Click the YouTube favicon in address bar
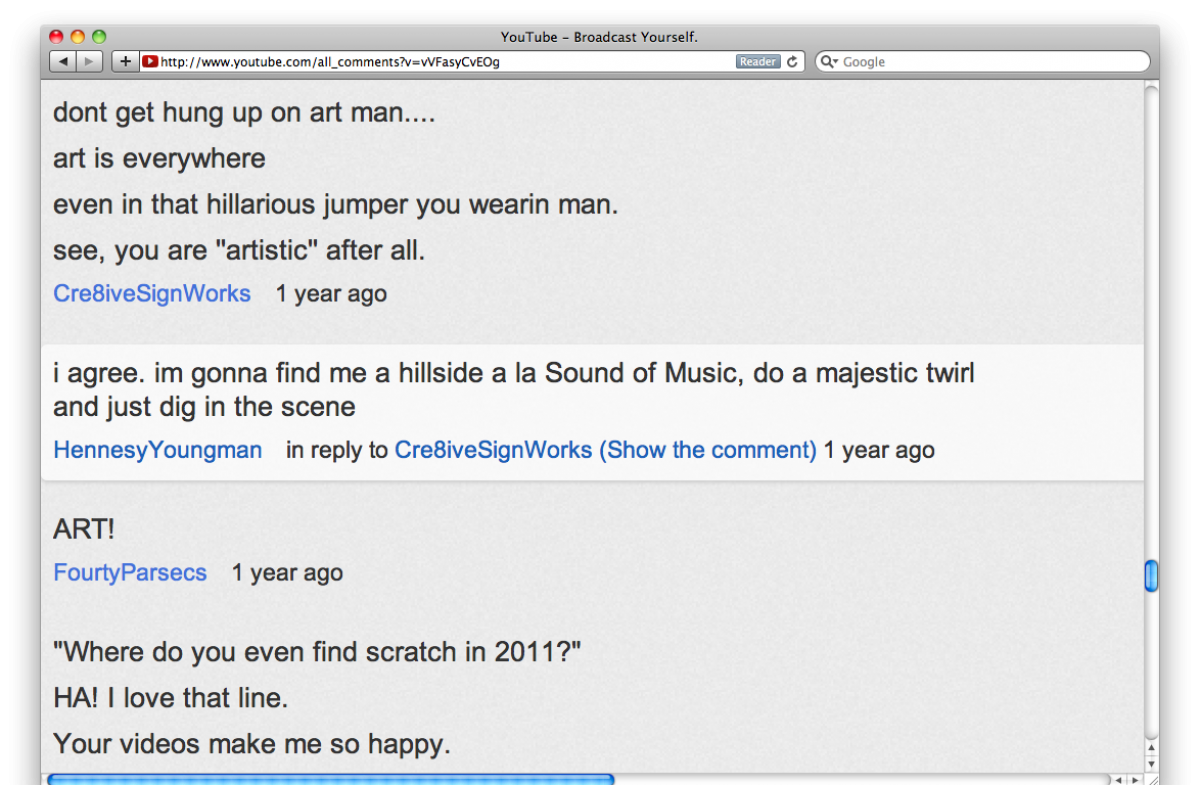Viewport: 1200px width, 785px height. pos(150,62)
